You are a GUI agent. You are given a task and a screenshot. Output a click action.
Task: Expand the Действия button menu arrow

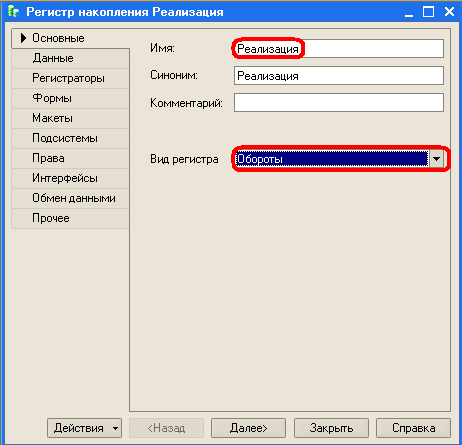(115, 428)
